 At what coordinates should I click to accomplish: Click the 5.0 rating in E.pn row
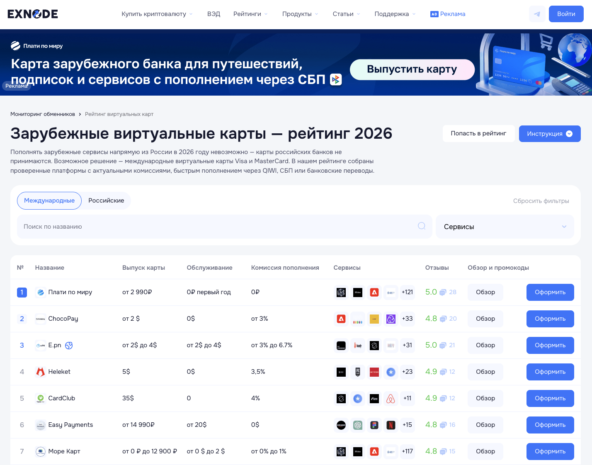431,345
